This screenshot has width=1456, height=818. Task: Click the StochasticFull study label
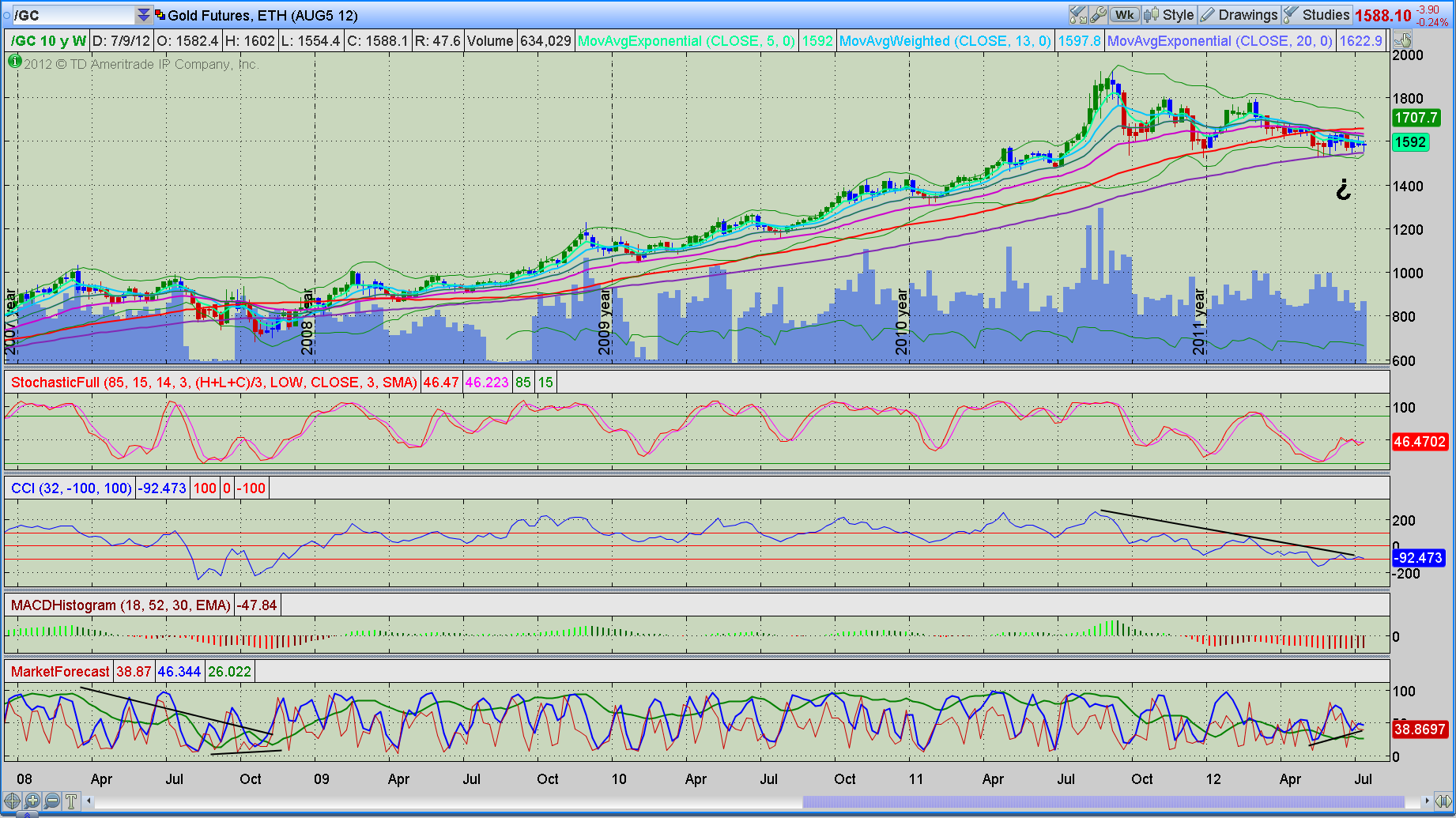coord(213,383)
